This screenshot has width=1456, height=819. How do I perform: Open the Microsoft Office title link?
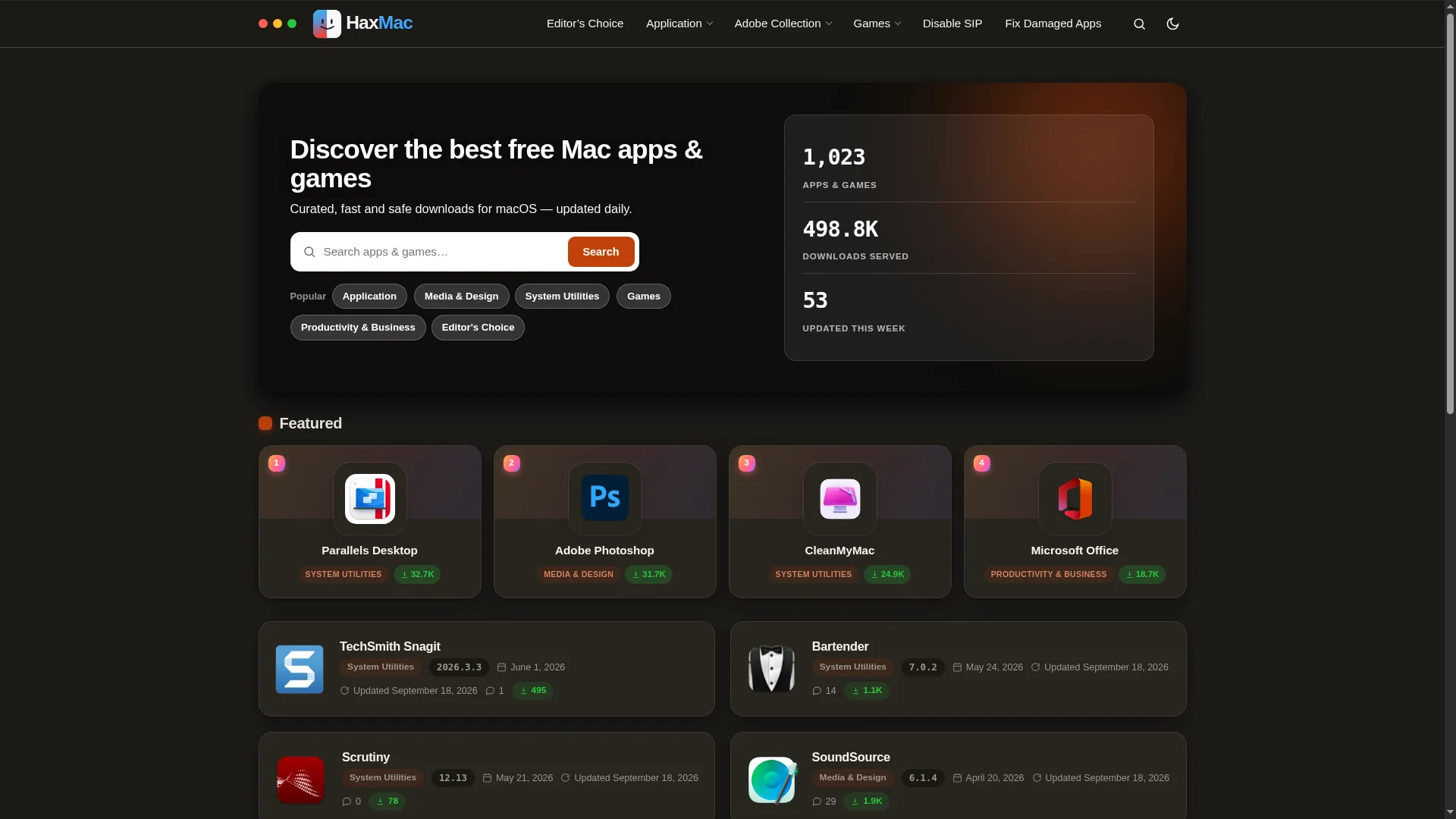tap(1075, 551)
